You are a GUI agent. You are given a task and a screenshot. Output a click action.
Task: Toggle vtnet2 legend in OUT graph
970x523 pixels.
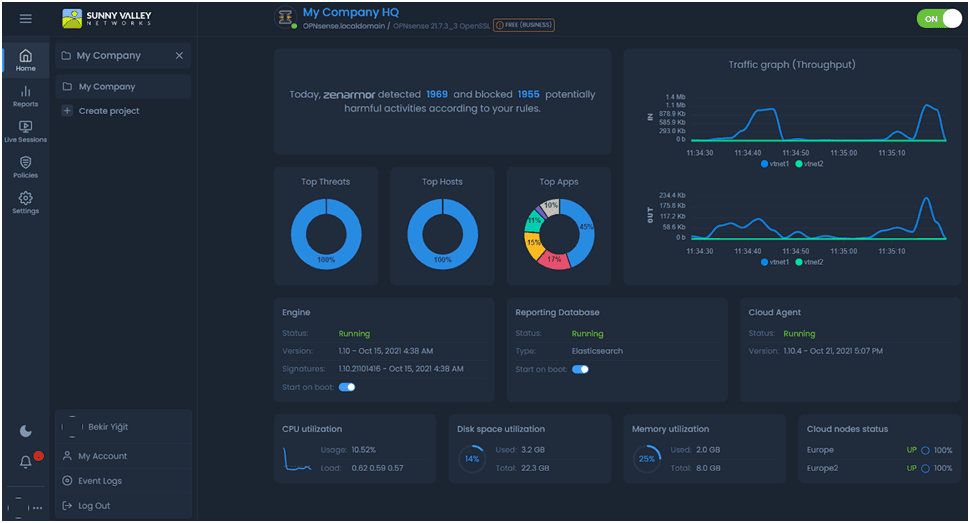pyautogui.click(x=810, y=262)
